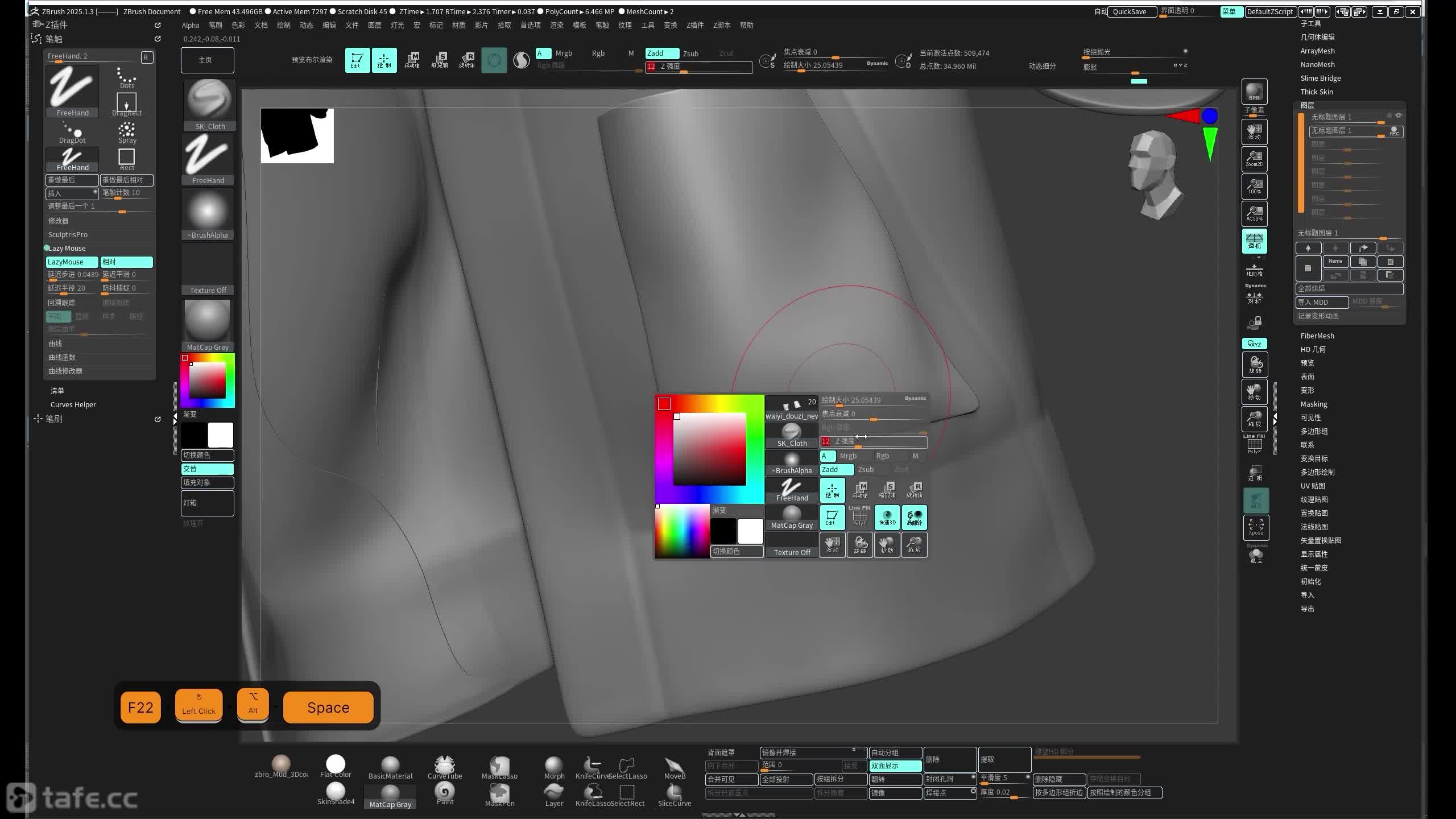Expand the 曲线函数 curve functions section

click(62, 357)
